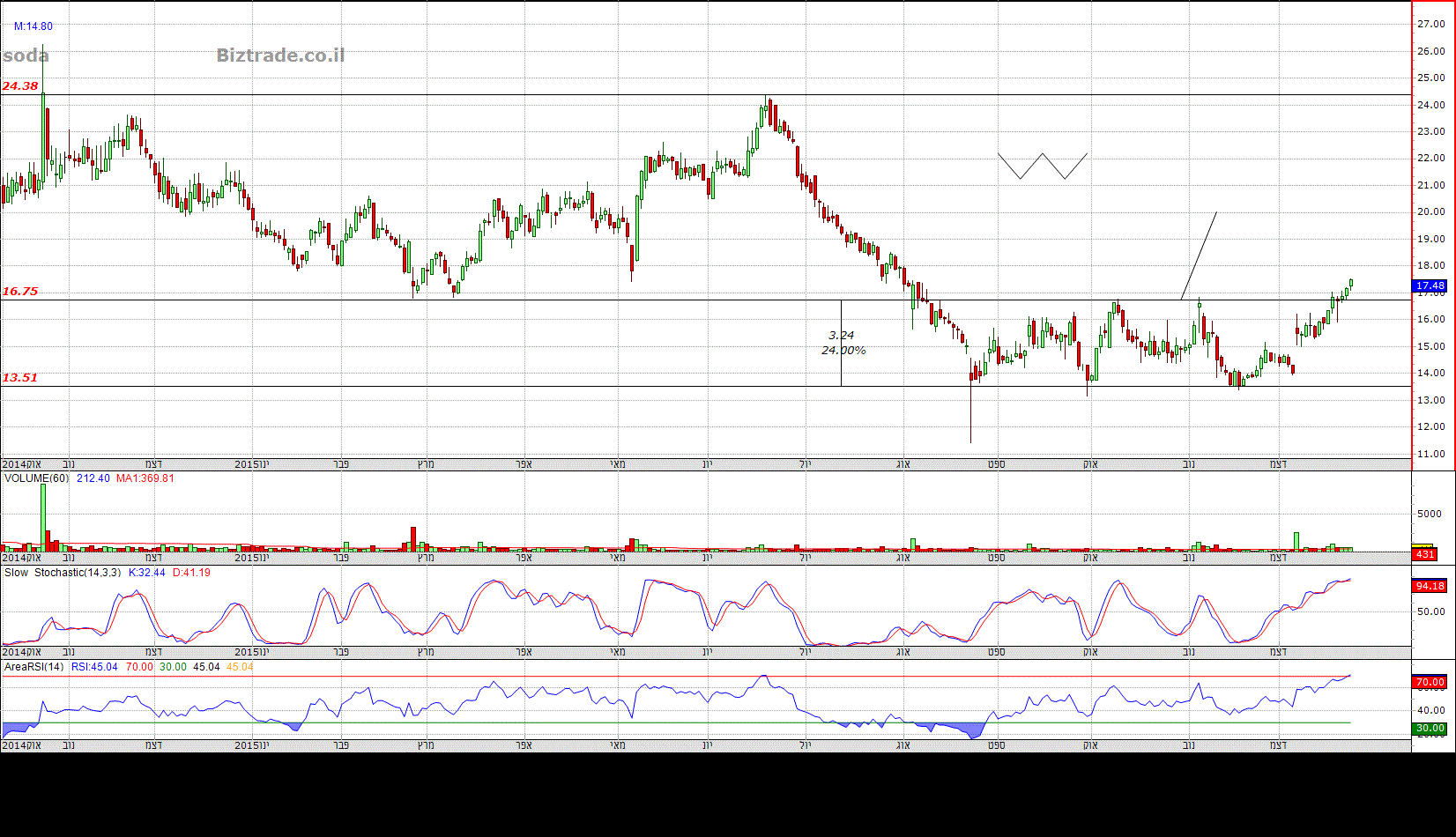Select the W-shaped pattern drawing
This screenshot has height=837, width=1456.
point(1042,166)
